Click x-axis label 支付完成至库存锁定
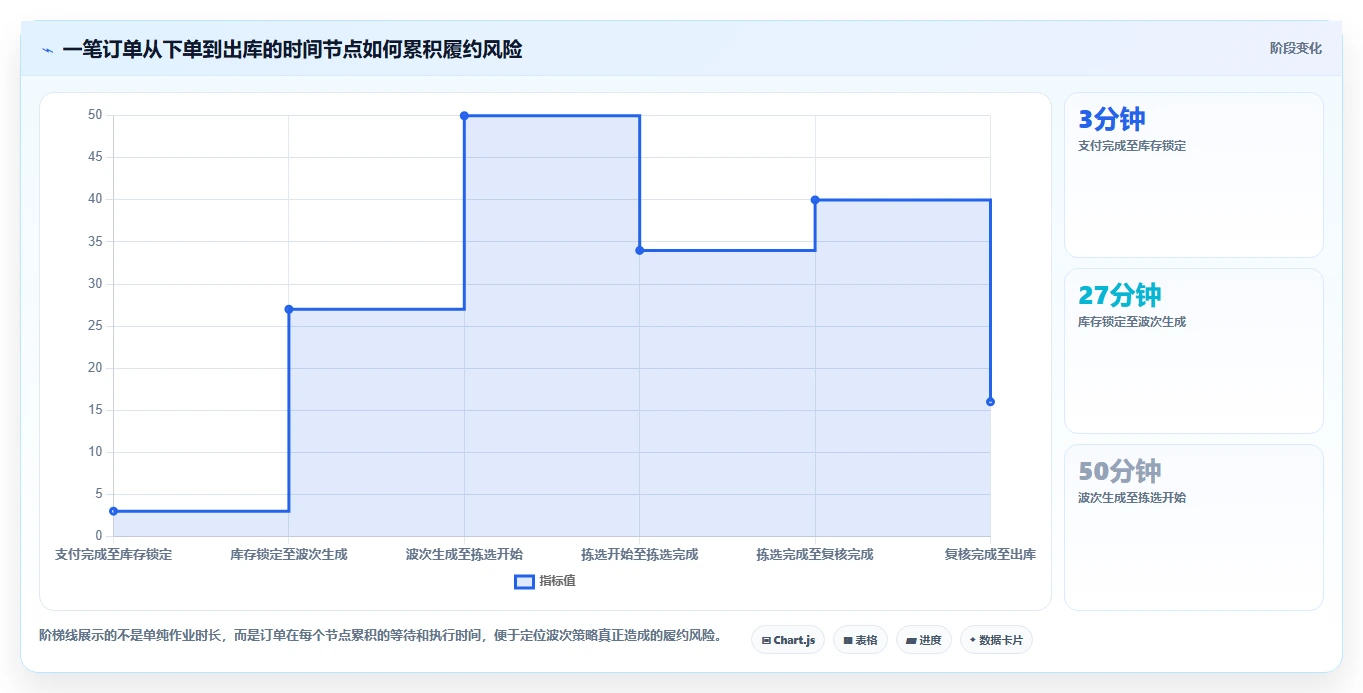1363x693 pixels. [x=113, y=554]
